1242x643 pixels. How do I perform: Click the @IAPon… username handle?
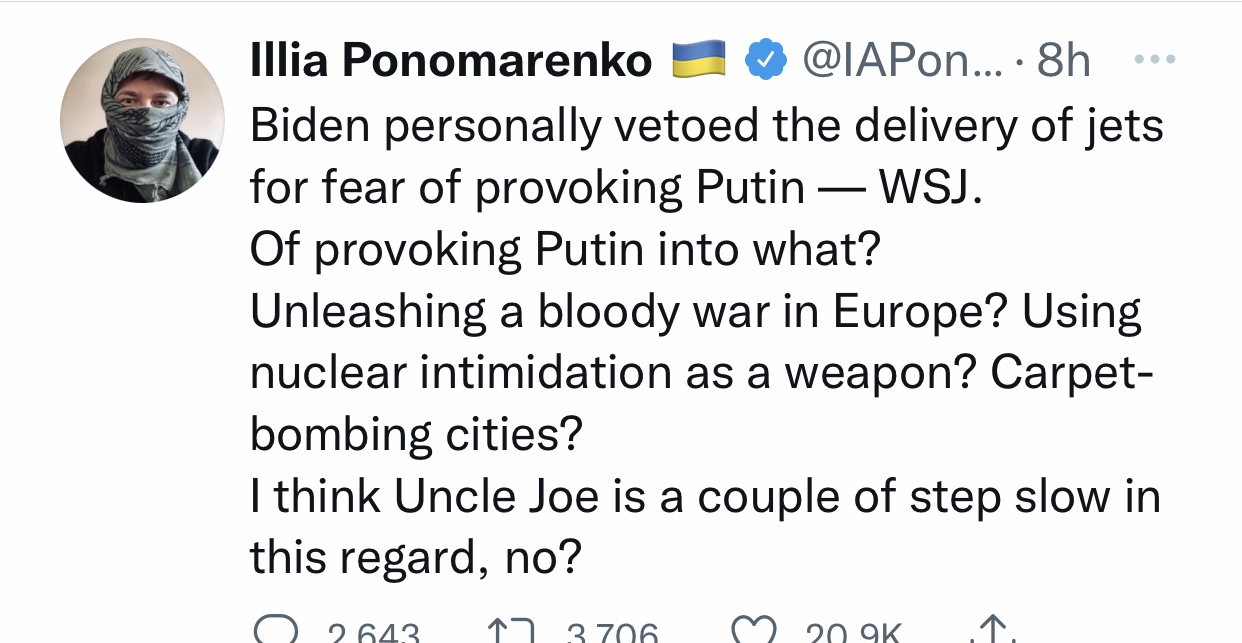896,62
